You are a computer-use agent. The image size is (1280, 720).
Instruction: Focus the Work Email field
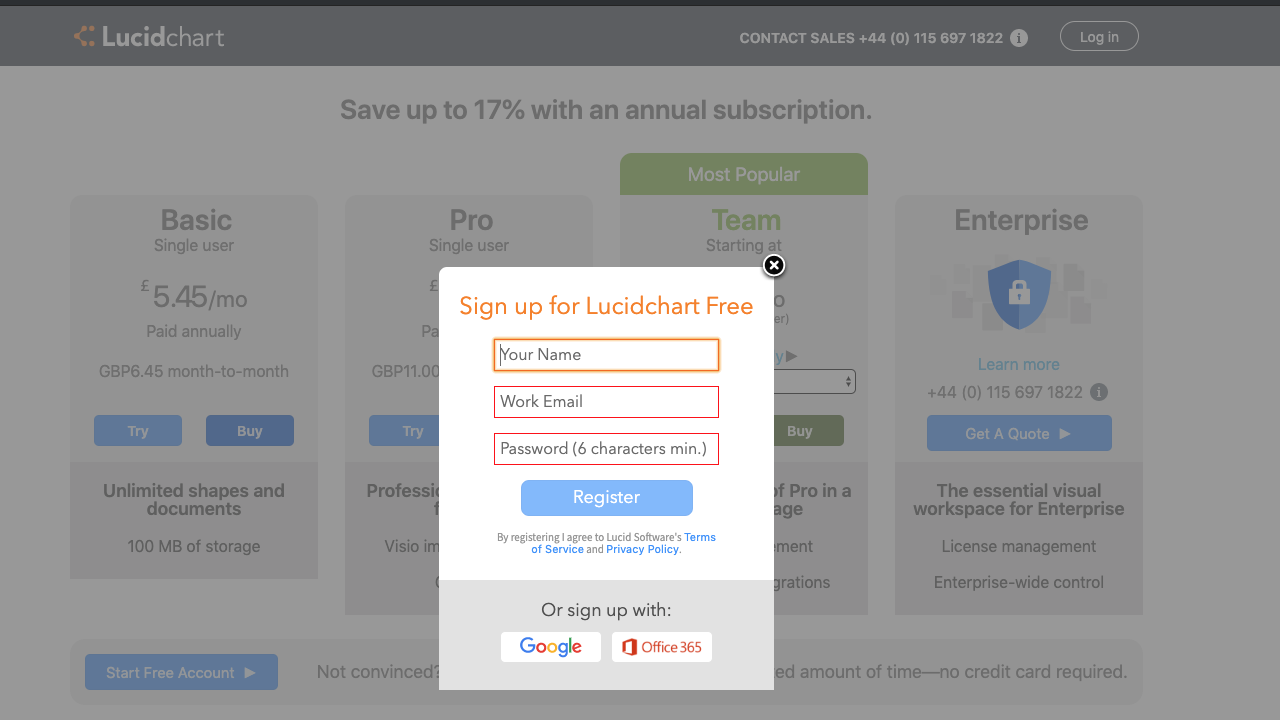606,402
